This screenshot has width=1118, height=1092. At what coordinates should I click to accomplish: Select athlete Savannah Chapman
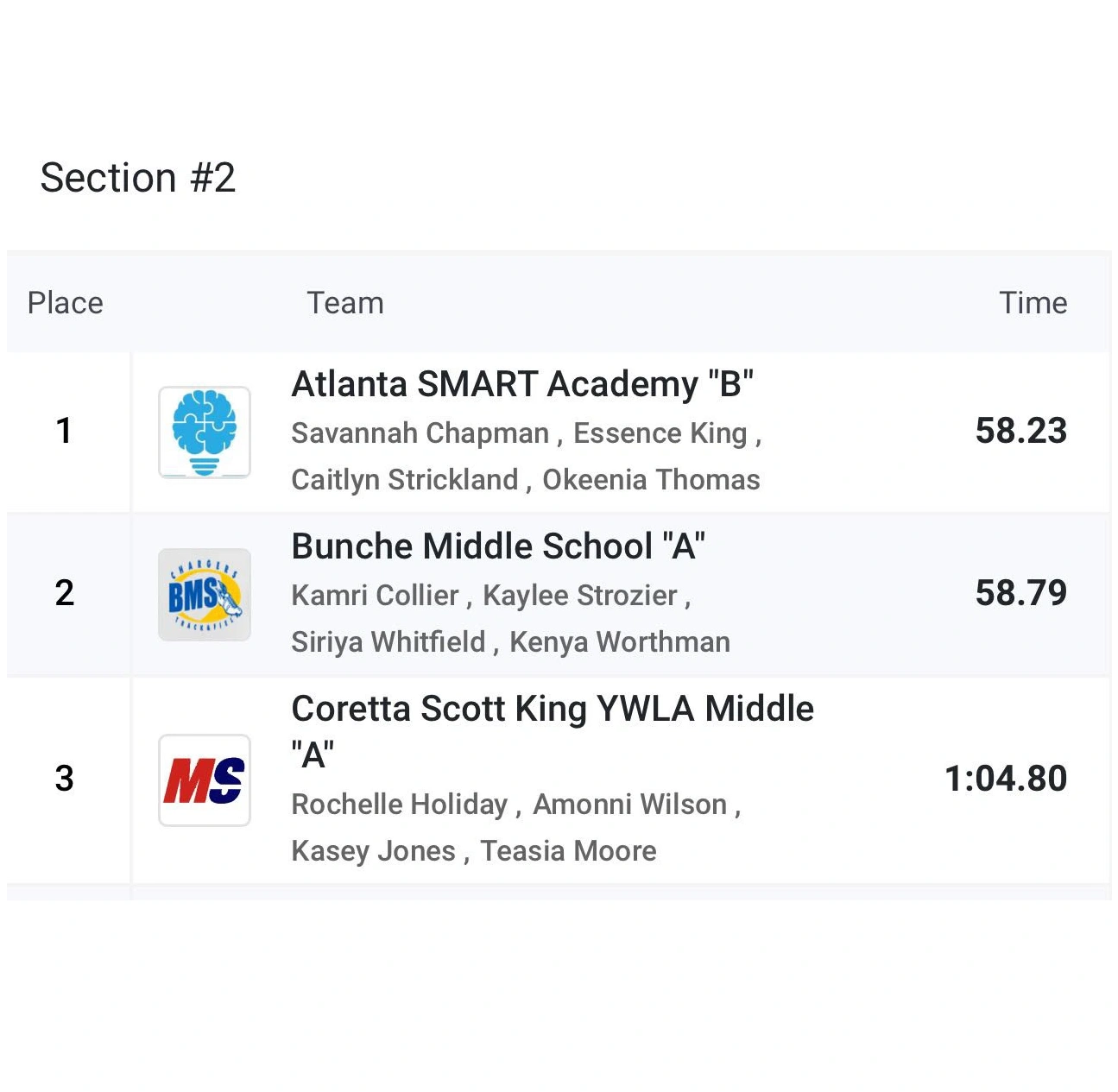point(420,433)
